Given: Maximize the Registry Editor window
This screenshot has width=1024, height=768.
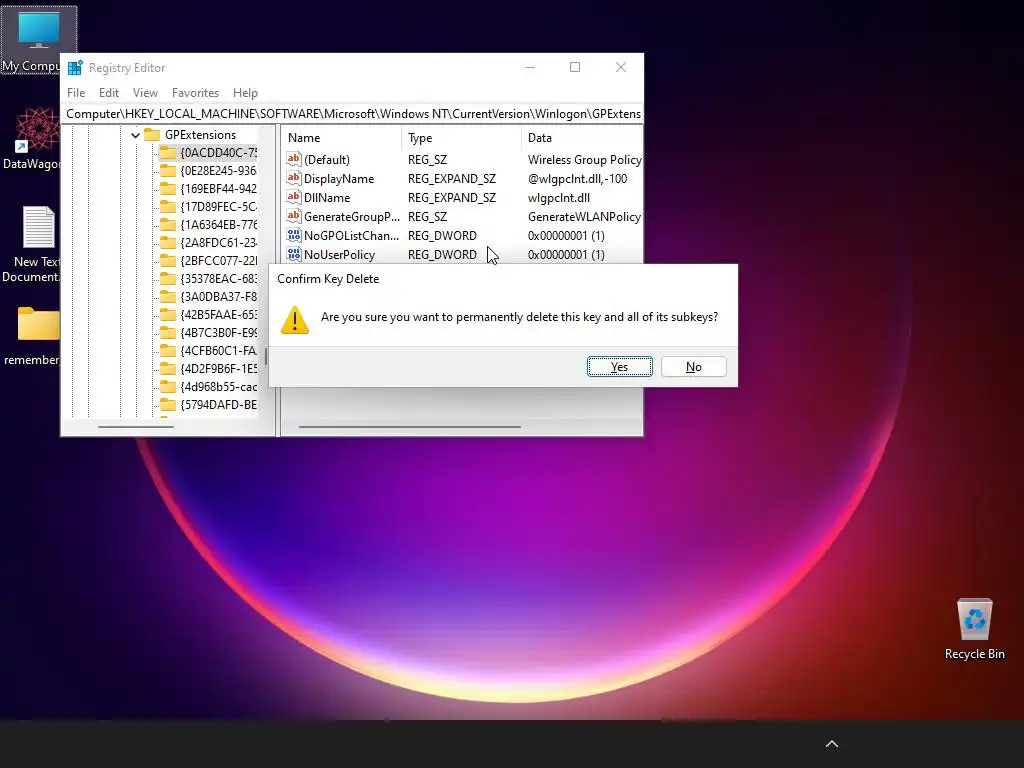Looking at the screenshot, I should pyautogui.click(x=575, y=67).
